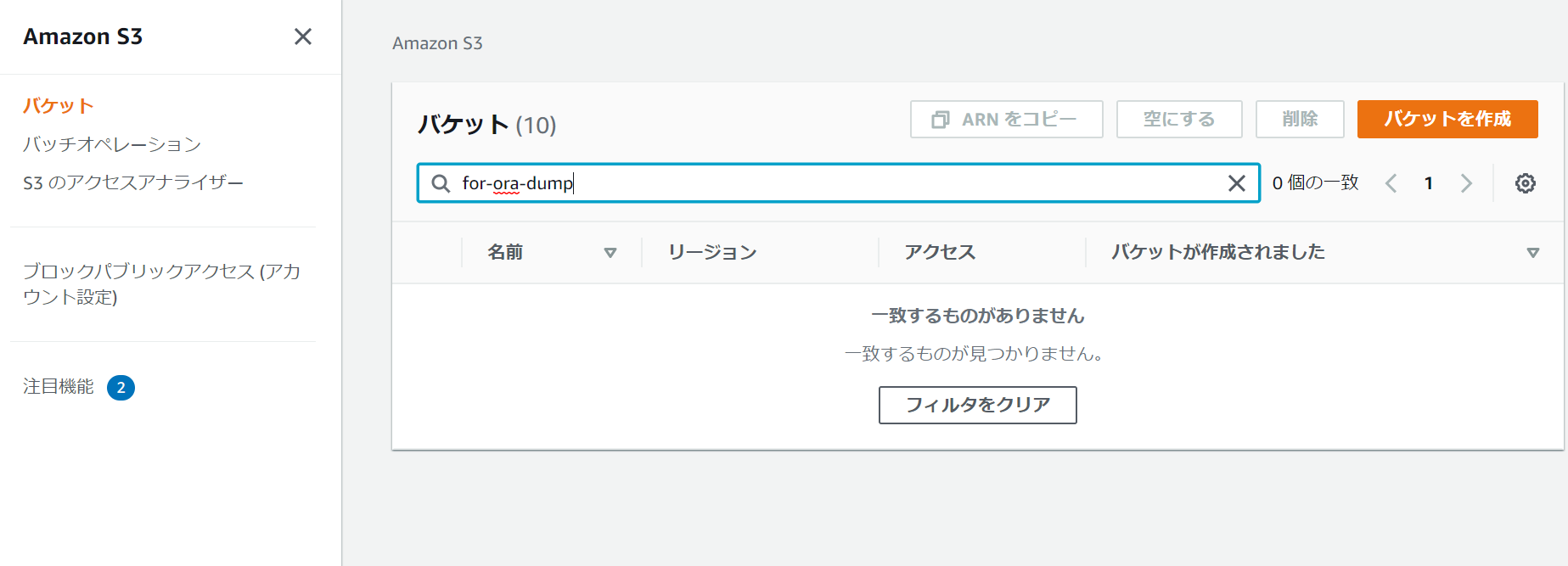Clear the bucket search field text
The image size is (1568, 566).
click(1237, 183)
